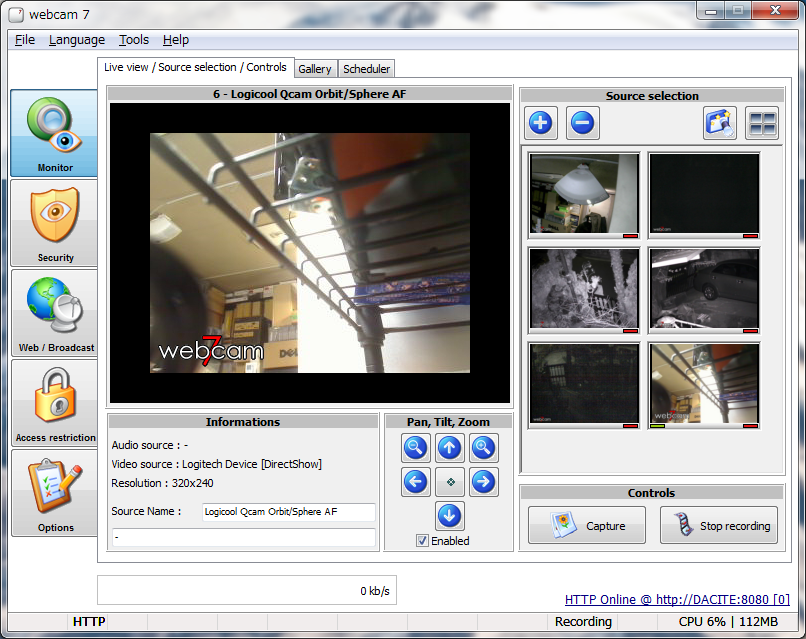Zoom out the camera
806x639 pixels.
click(x=416, y=448)
